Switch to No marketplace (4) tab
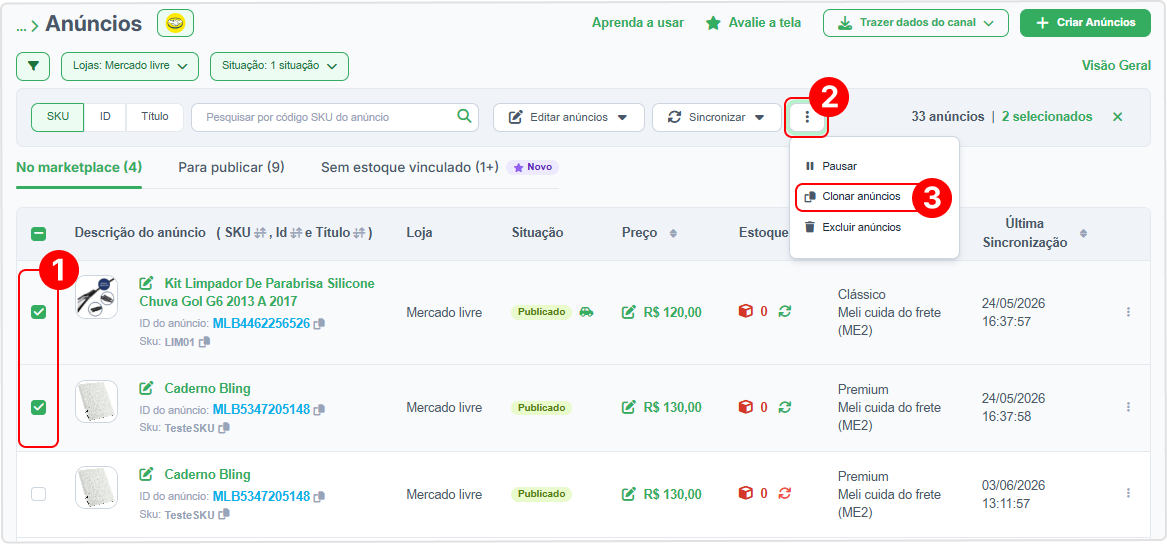 (79, 167)
